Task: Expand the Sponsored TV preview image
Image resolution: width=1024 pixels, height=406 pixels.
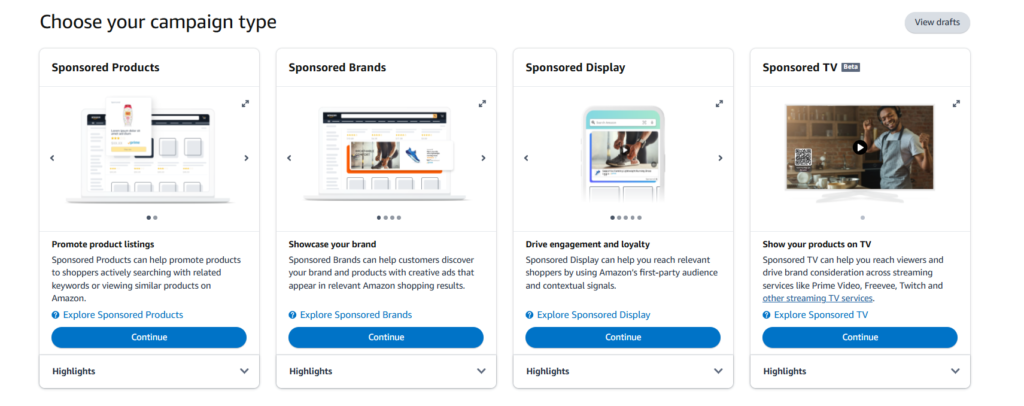Action: (x=957, y=103)
